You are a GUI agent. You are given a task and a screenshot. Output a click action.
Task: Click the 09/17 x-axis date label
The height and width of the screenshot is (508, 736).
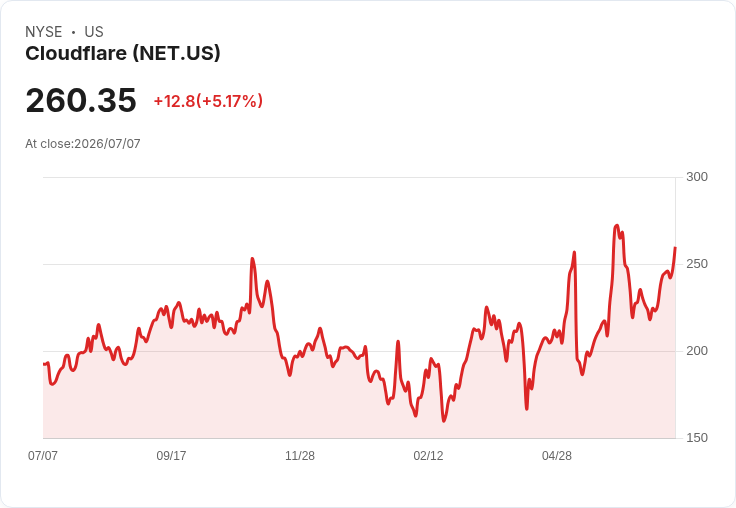coord(171,455)
